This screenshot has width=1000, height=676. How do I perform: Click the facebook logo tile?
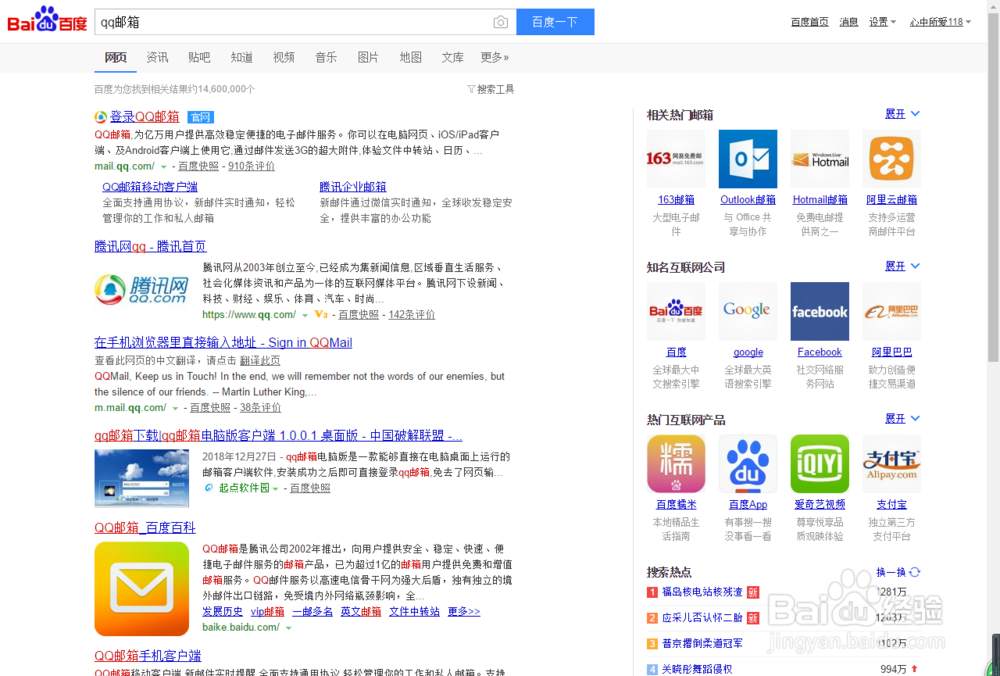click(820, 311)
